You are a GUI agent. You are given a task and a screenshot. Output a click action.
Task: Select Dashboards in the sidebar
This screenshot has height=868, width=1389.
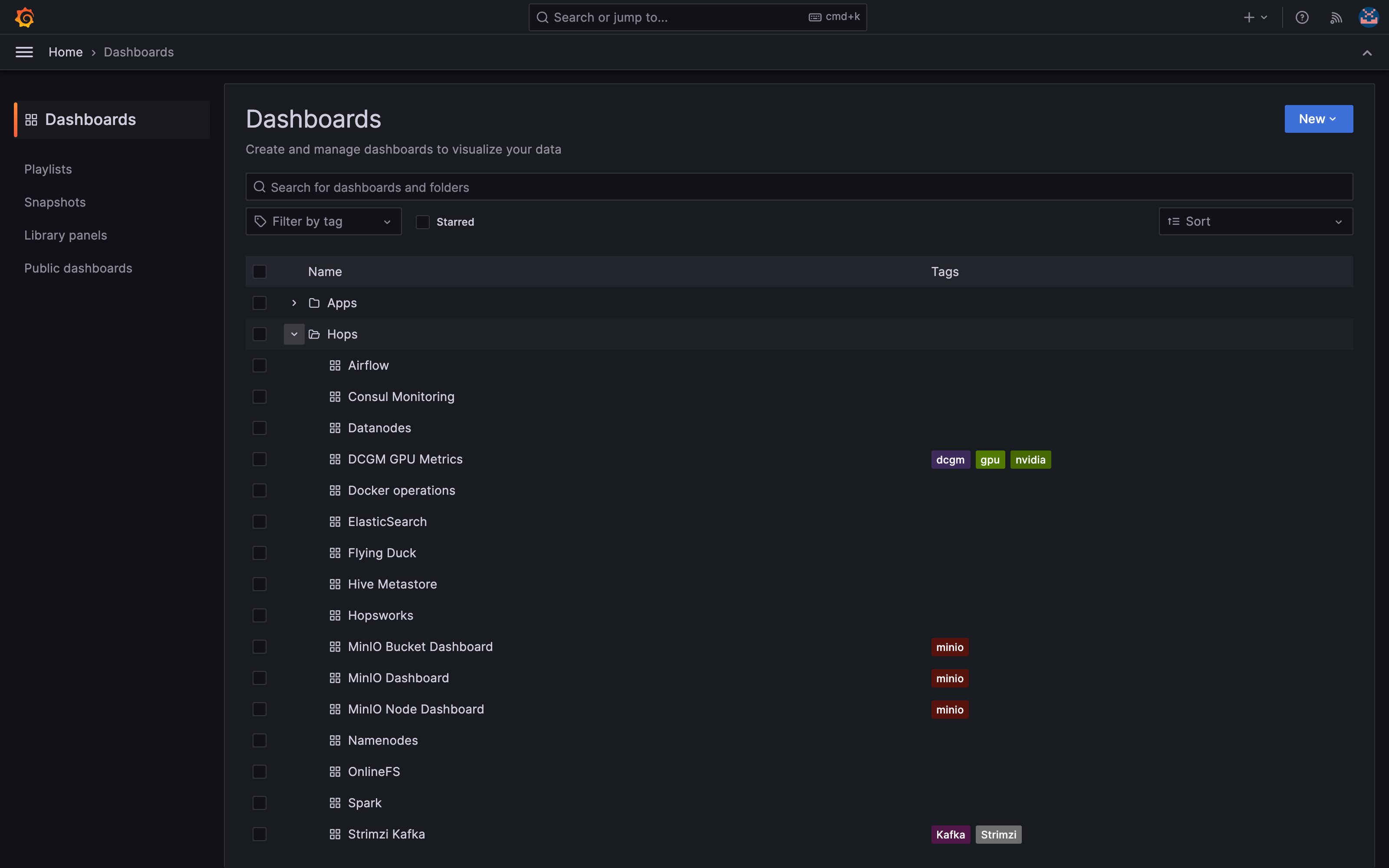(x=112, y=119)
